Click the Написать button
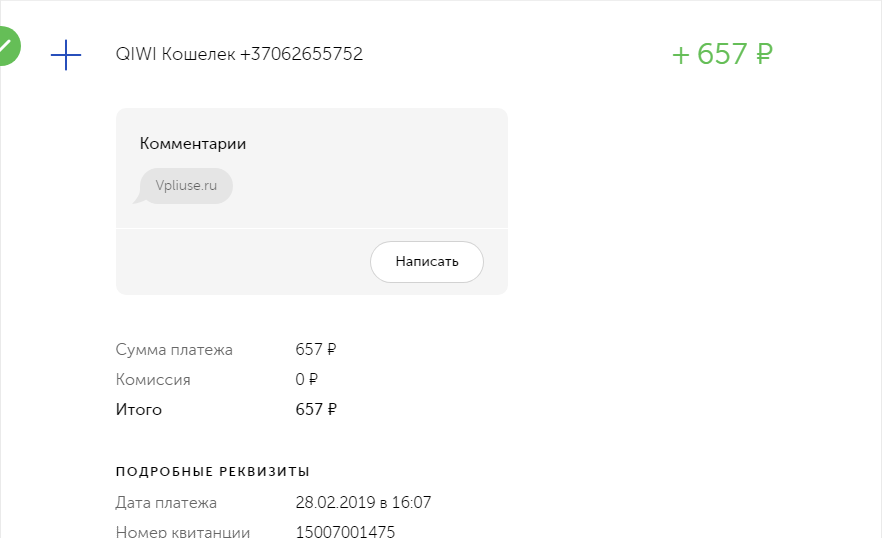882x538 pixels. tap(427, 262)
